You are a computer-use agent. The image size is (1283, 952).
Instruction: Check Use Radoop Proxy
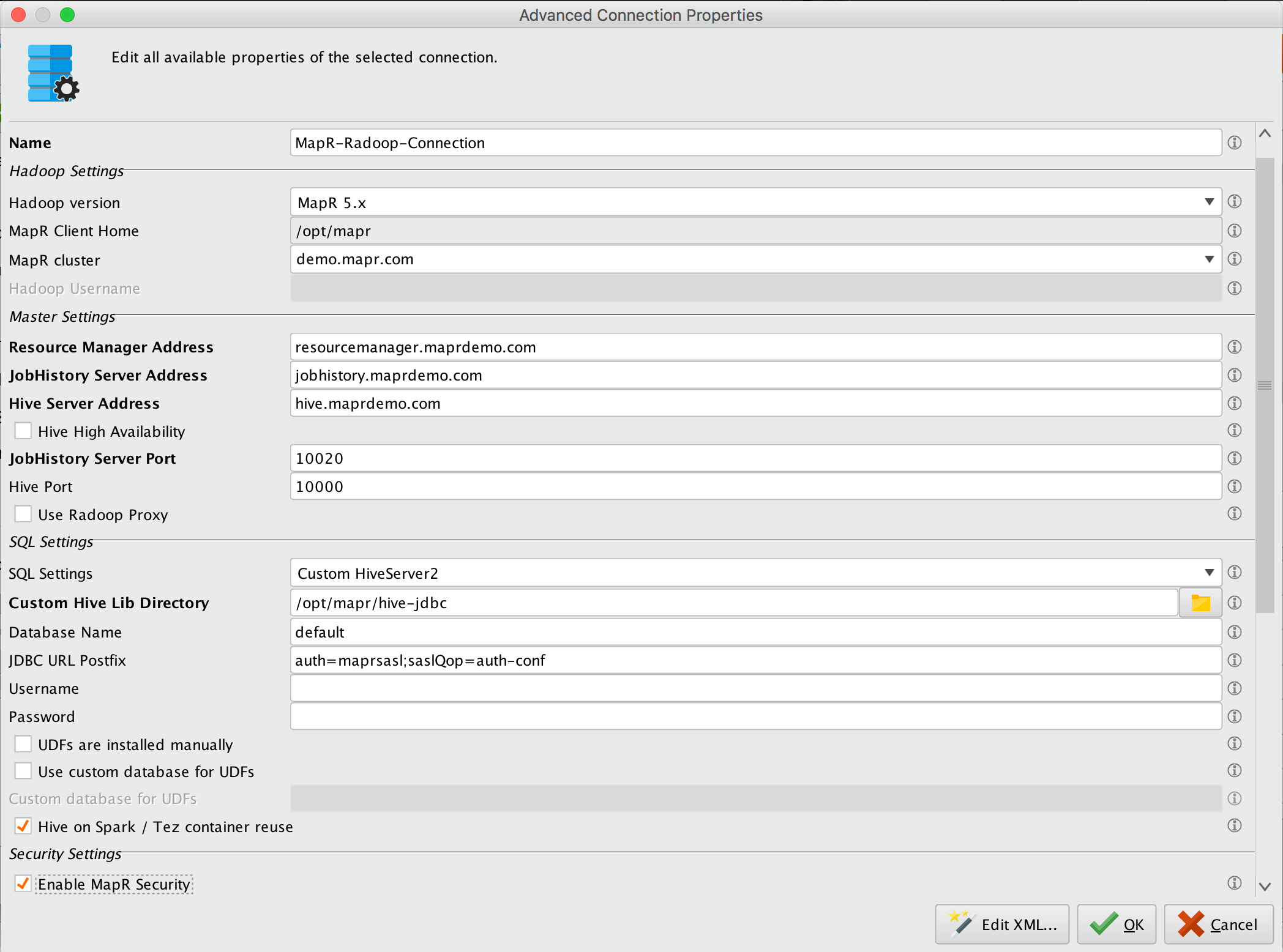click(23, 514)
